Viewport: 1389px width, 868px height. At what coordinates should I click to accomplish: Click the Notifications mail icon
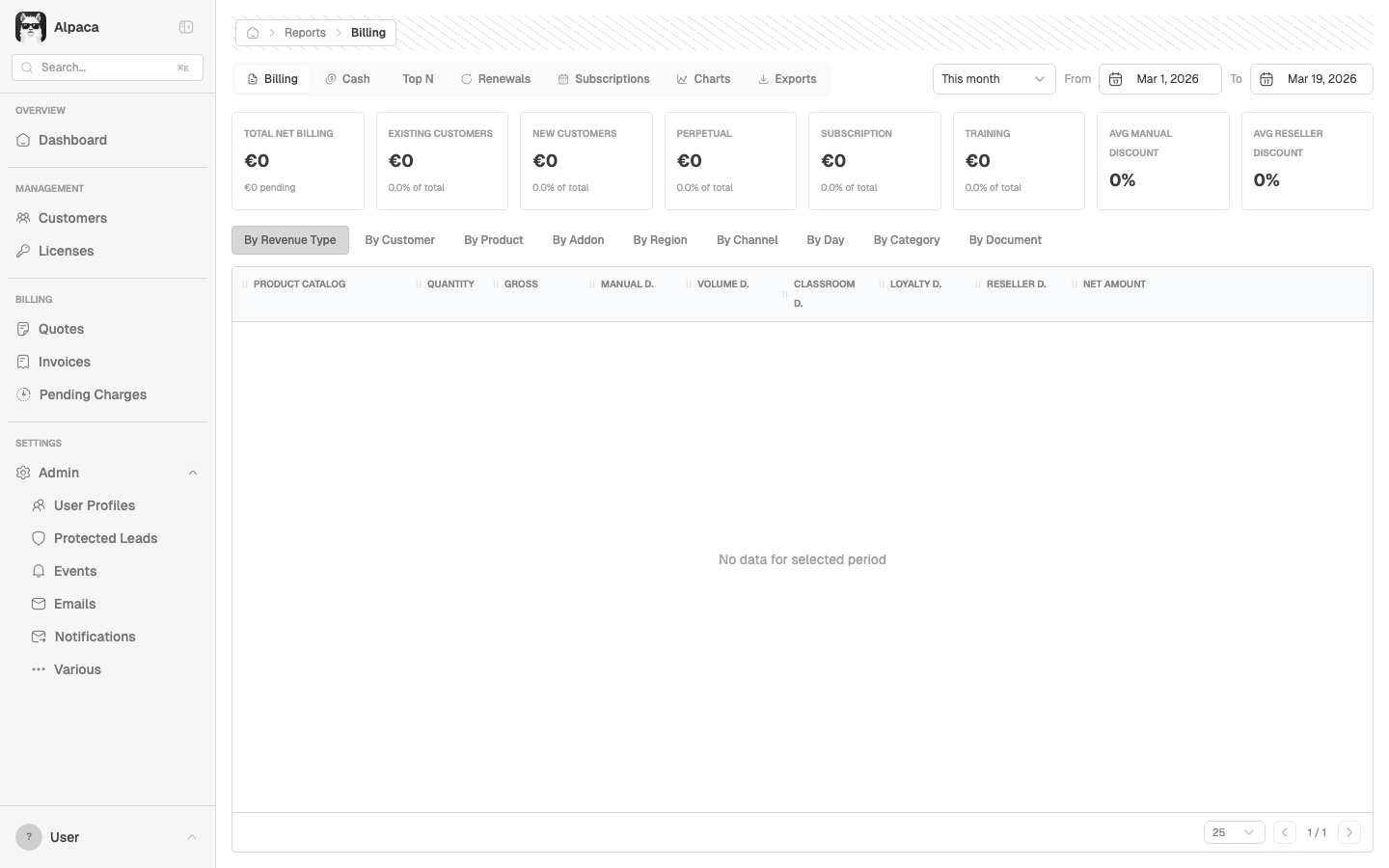(x=39, y=637)
